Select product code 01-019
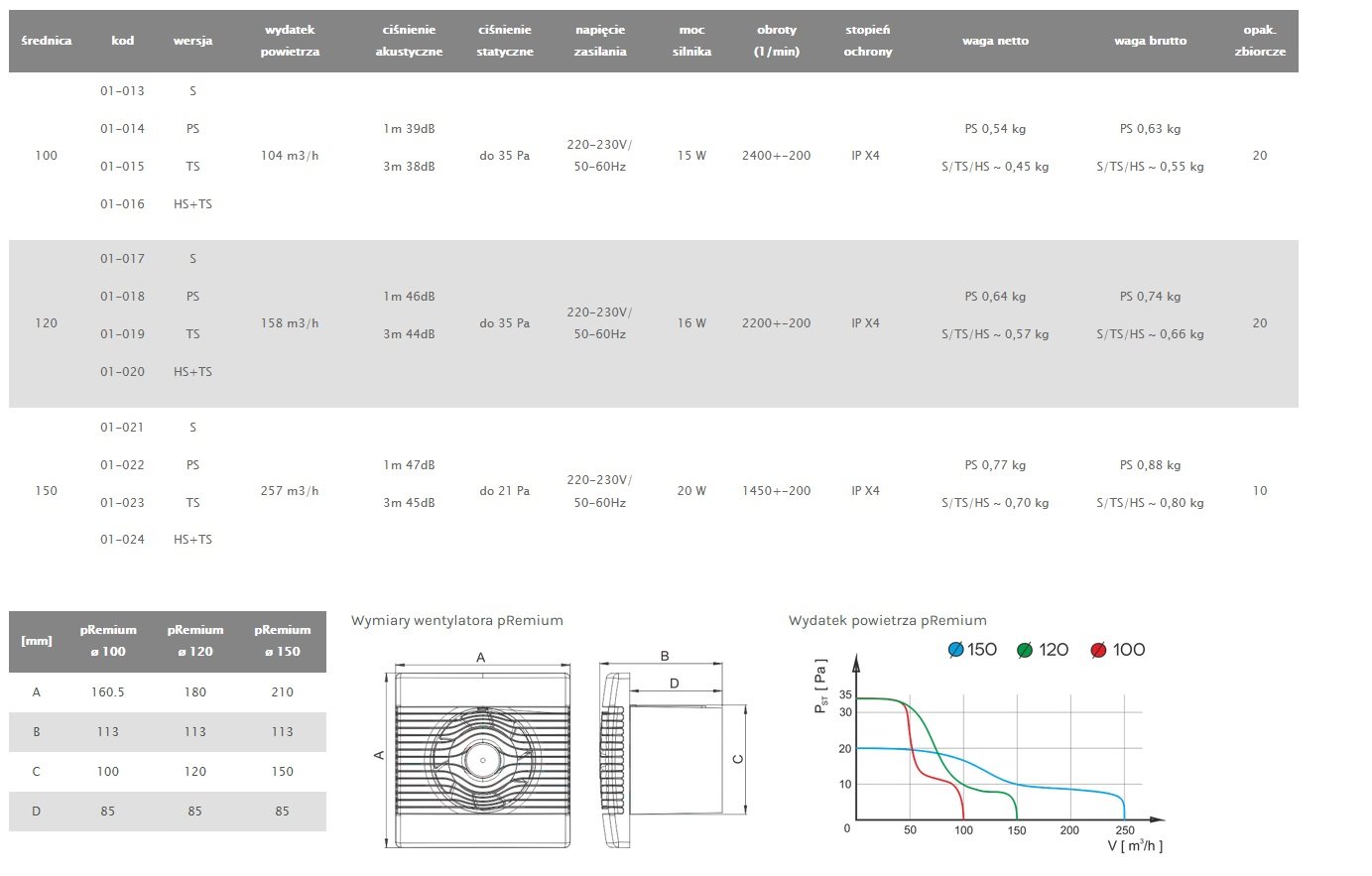The height and width of the screenshot is (876, 1372). [x=122, y=334]
